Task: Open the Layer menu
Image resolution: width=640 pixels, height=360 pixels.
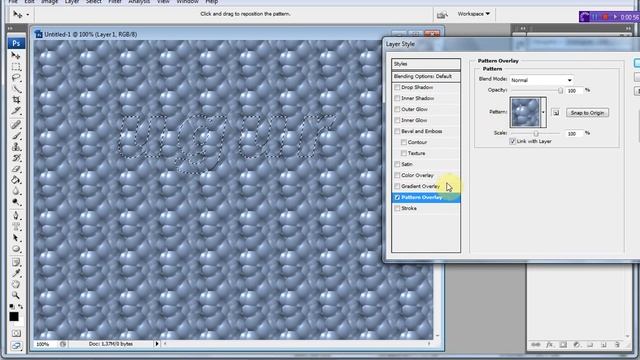Action: (72, 2)
